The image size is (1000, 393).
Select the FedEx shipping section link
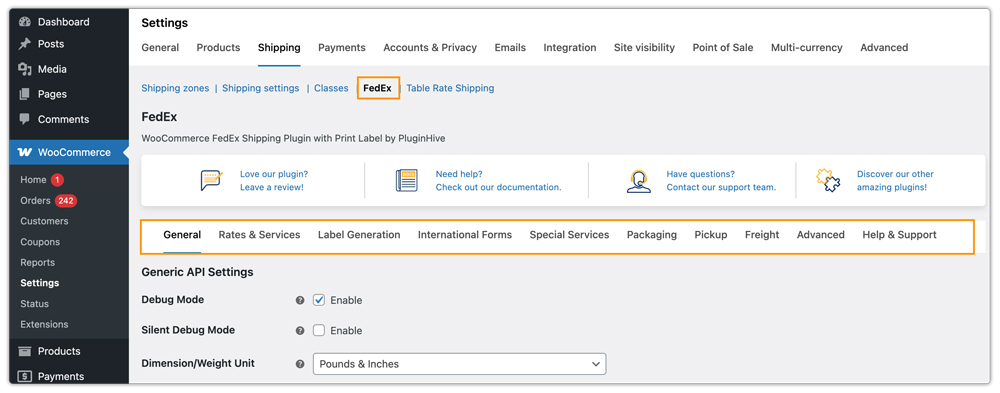[x=378, y=88]
